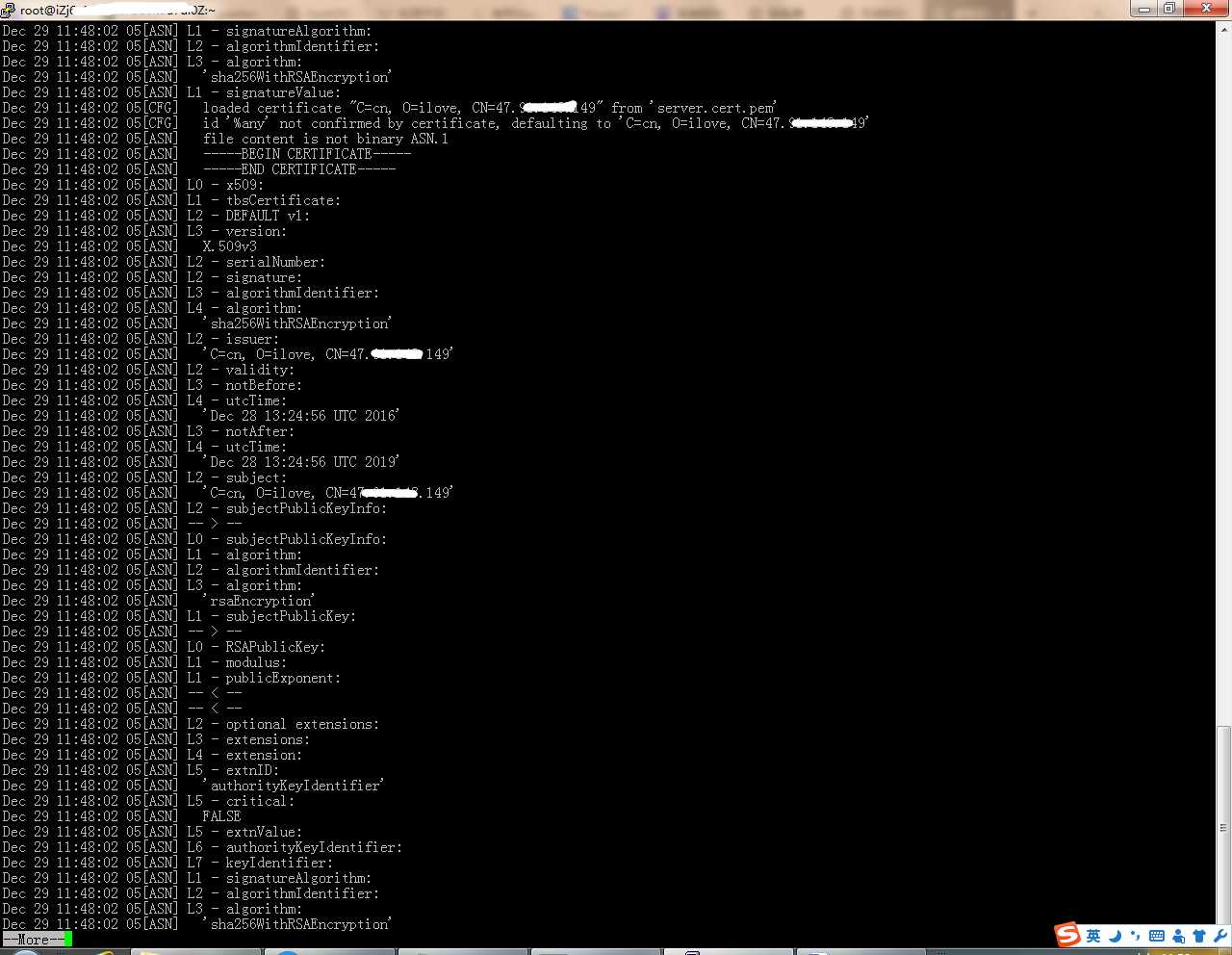
Task: Click the '-----END CERTIFICATE-----' line
Action: pos(299,169)
